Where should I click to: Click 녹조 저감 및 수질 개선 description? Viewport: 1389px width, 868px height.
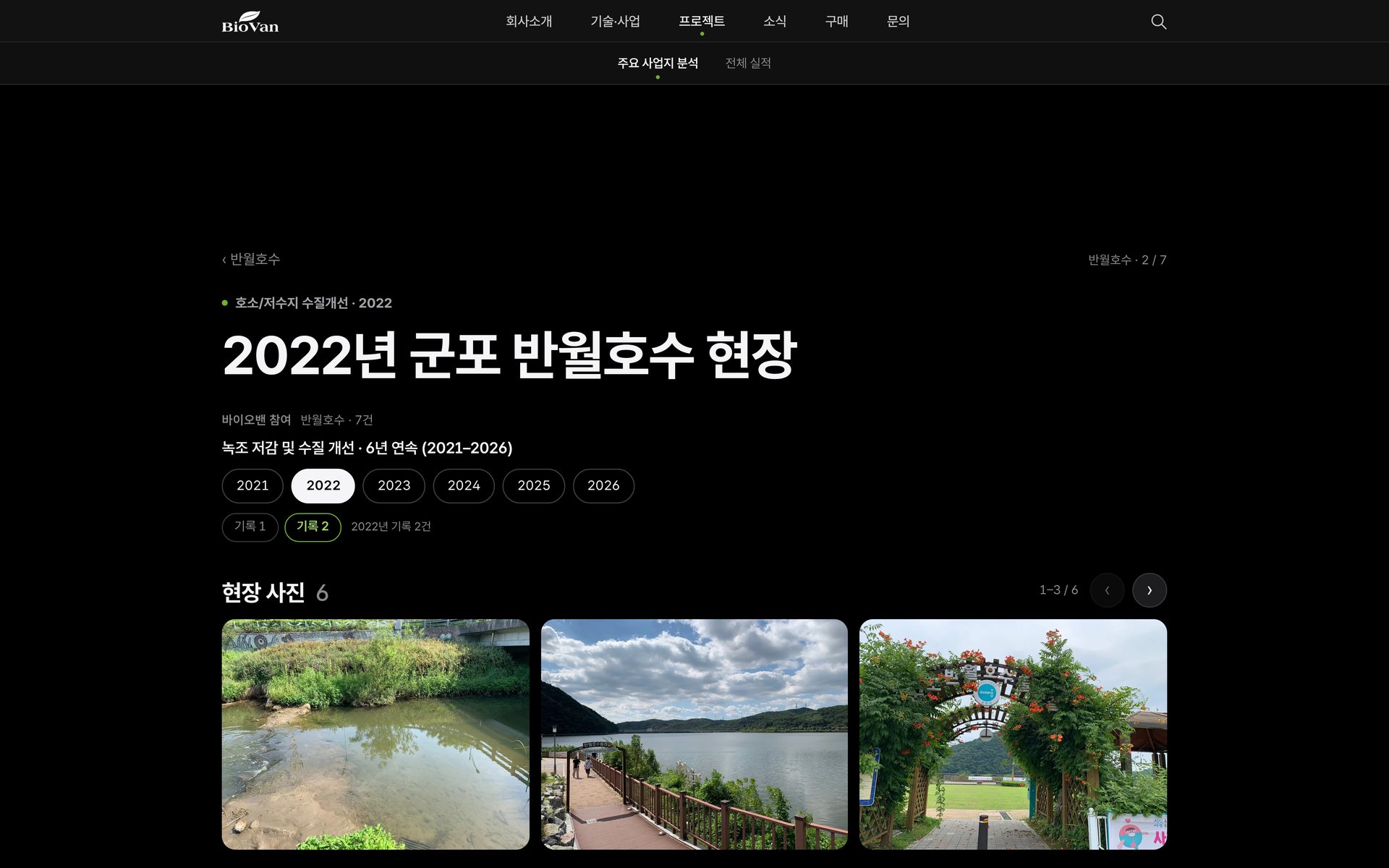(x=367, y=448)
